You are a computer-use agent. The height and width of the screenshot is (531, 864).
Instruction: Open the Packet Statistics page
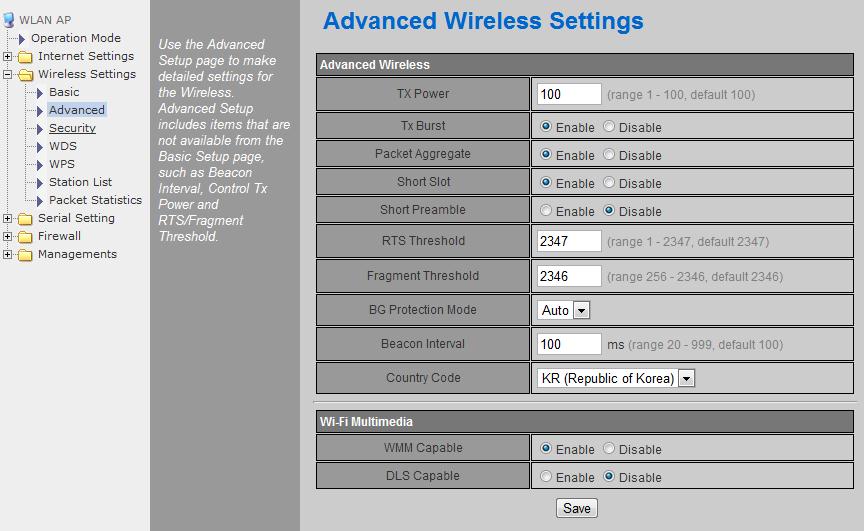click(95, 200)
